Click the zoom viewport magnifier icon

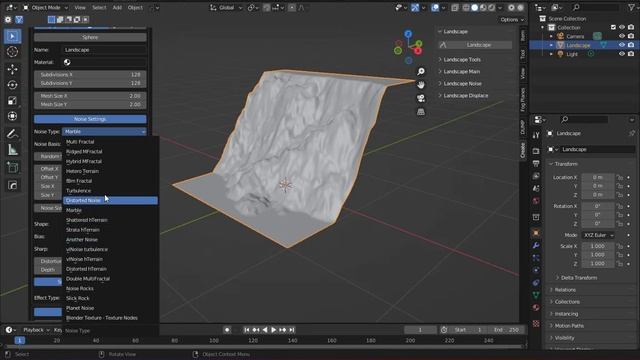tap(420, 72)
